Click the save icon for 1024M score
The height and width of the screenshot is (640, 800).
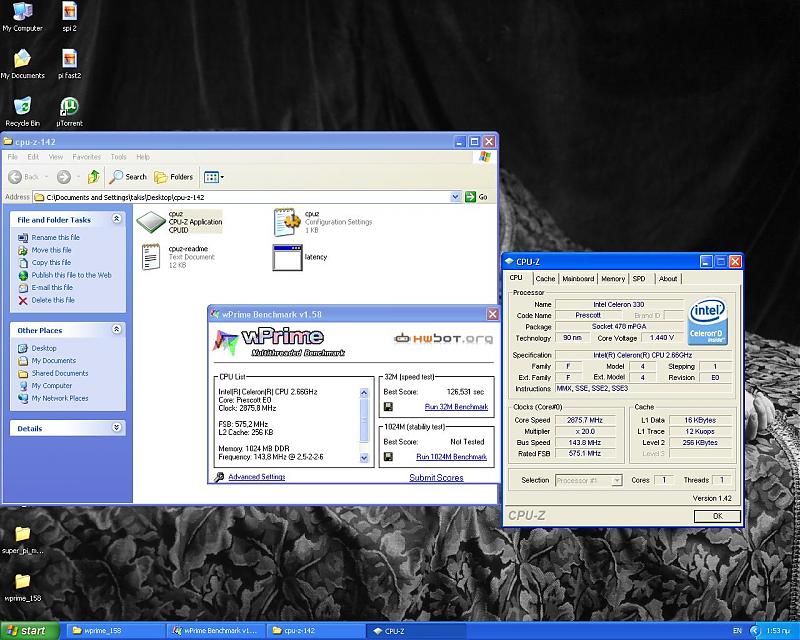click(388, 456)
